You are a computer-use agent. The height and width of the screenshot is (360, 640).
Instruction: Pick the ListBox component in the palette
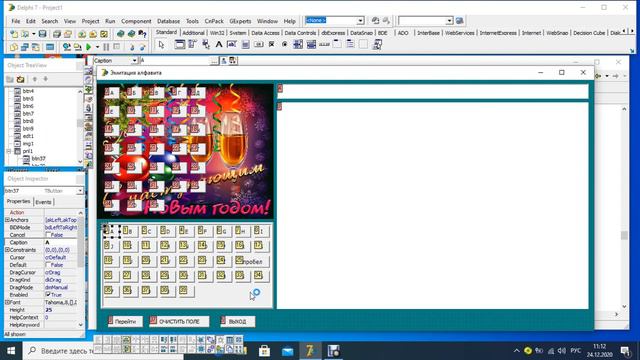(x=298, y=45)
